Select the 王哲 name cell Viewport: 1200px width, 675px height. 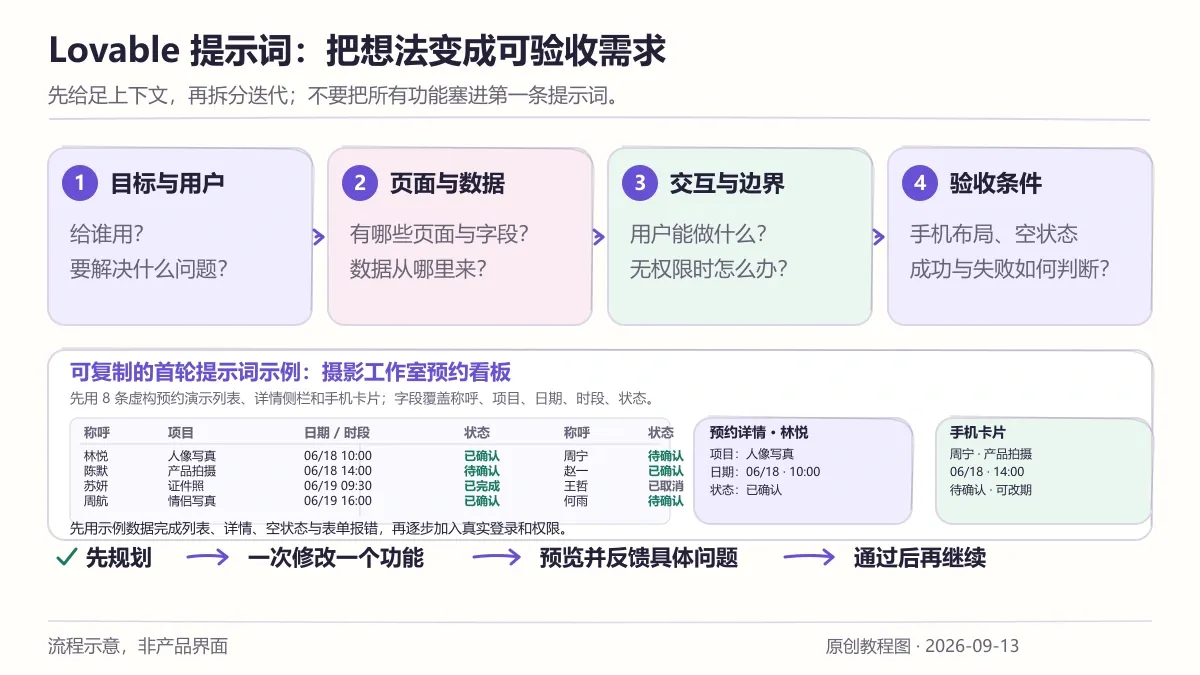(576, 486)
